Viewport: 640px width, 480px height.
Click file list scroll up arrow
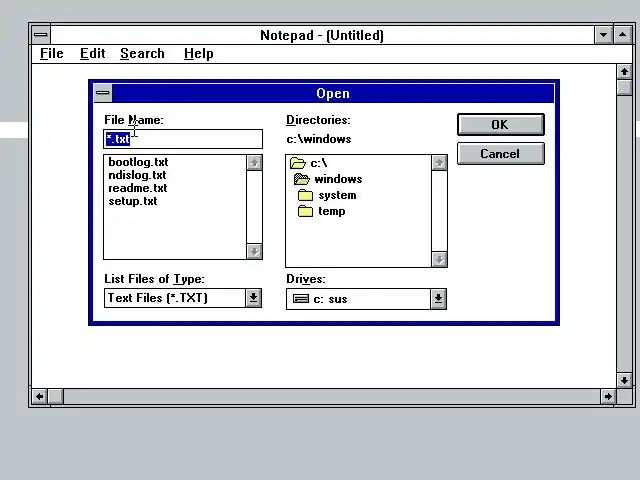(254, 163)
